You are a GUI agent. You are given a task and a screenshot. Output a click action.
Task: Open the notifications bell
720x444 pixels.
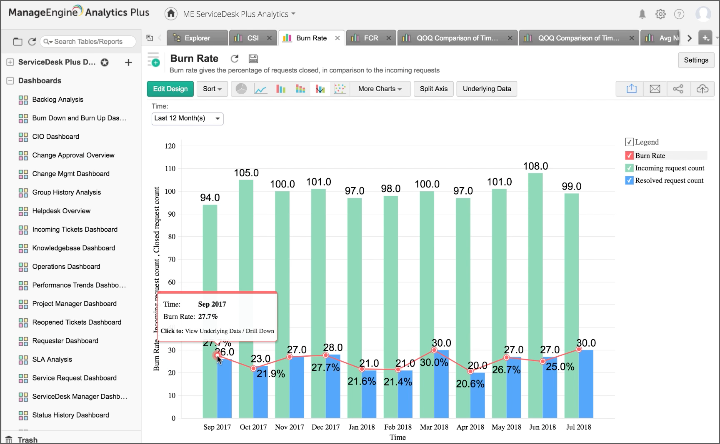click(x=641, y=14)
